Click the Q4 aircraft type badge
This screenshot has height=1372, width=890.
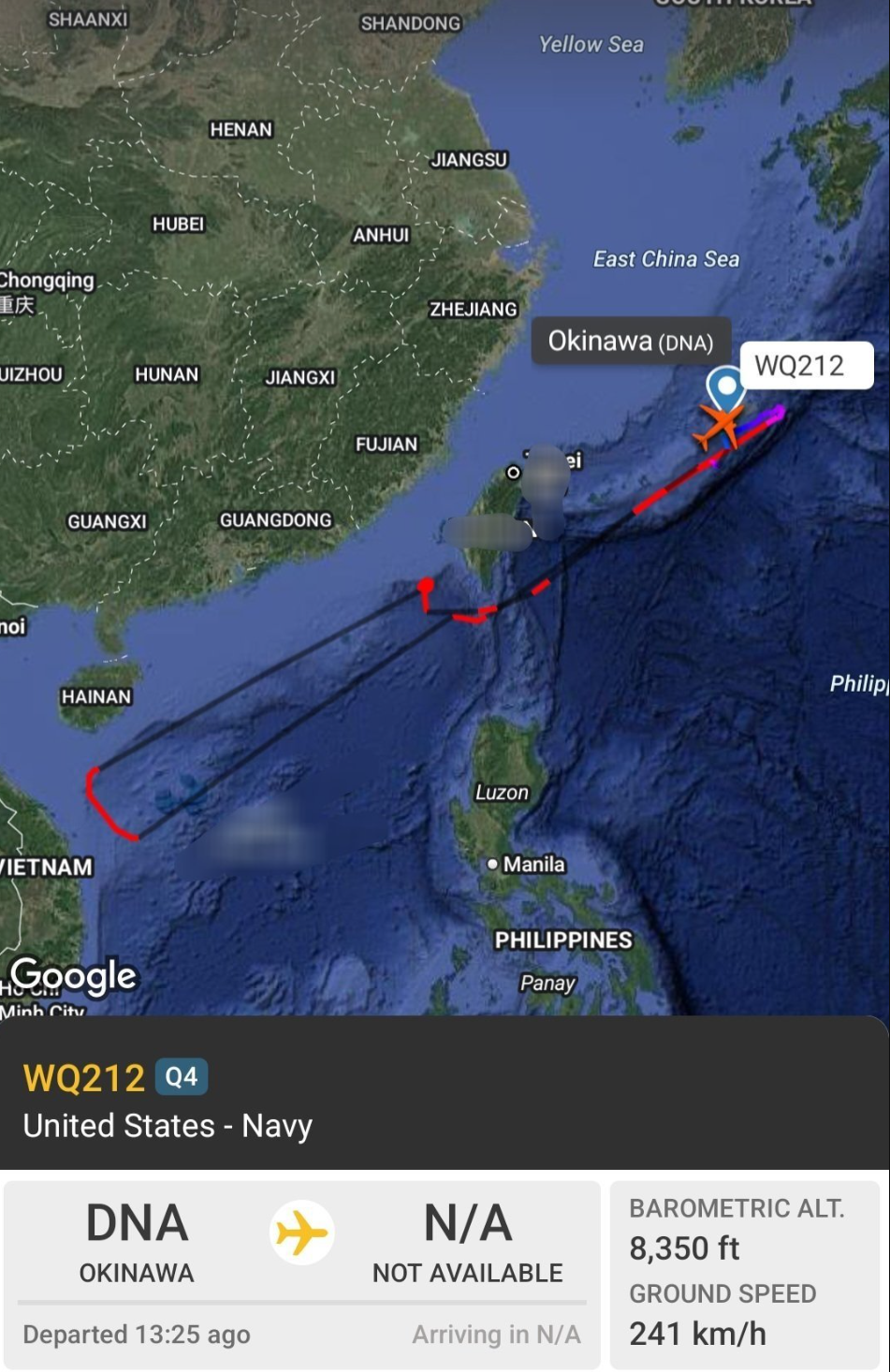[x=182, y=1076]
